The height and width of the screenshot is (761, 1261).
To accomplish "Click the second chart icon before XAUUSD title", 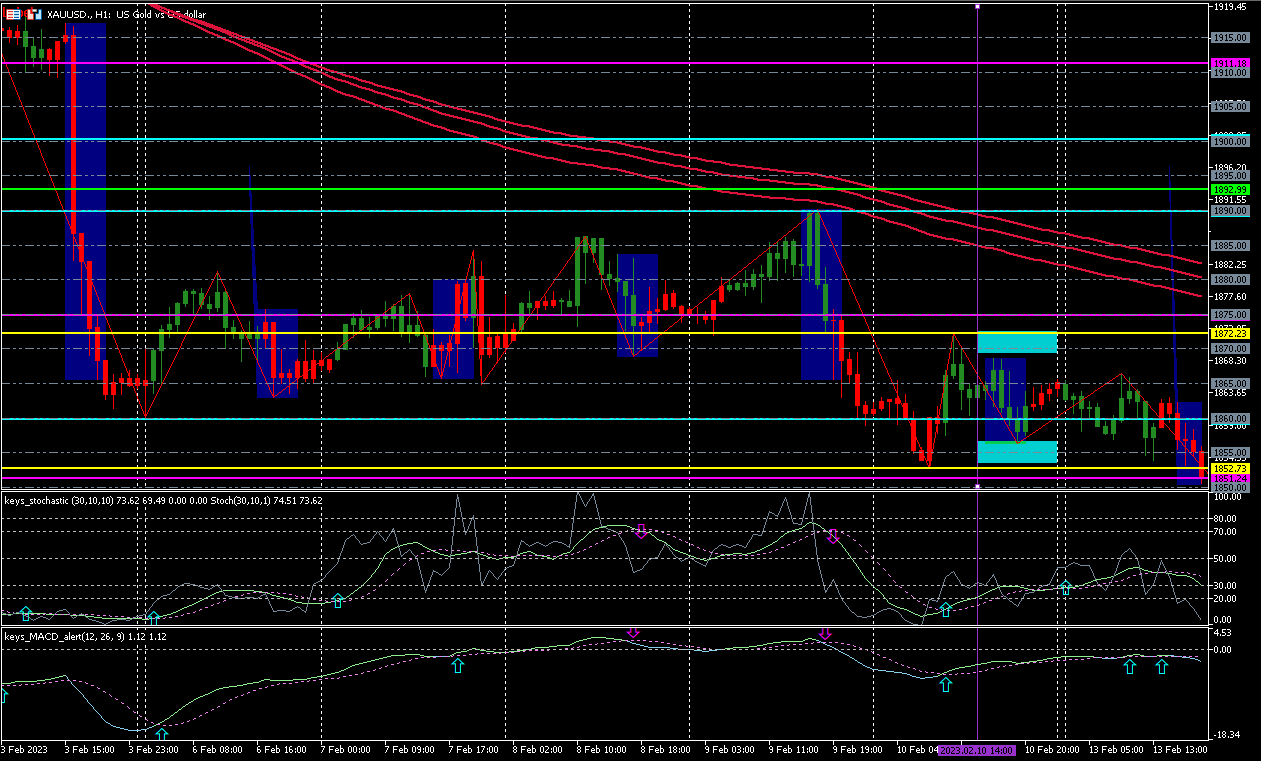I will click(x=33, y=14).
